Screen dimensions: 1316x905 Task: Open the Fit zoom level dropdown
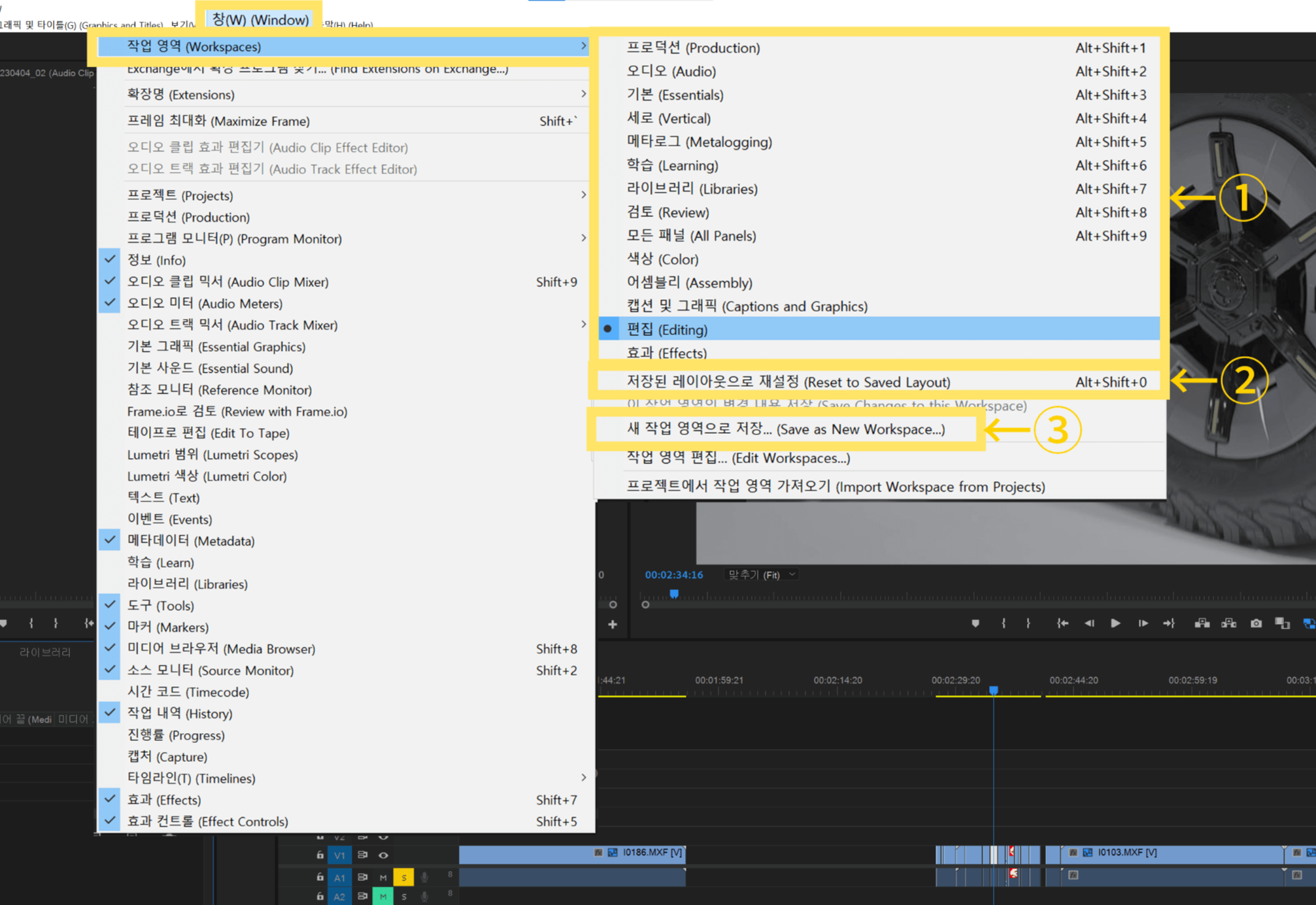pyautogui.click(x=762, y=575)
